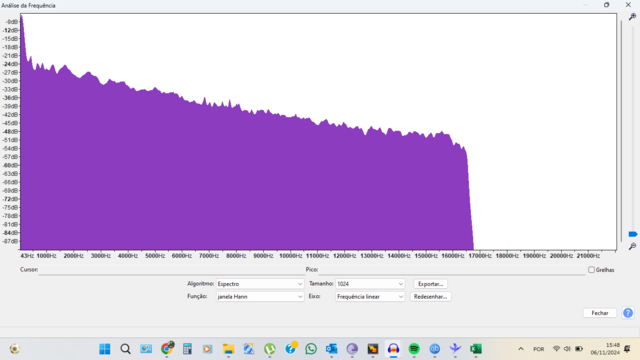Click the zoom out magnifier icon
Image resolution: width=640 pixels, height=360 pixels.
point(632,246)
